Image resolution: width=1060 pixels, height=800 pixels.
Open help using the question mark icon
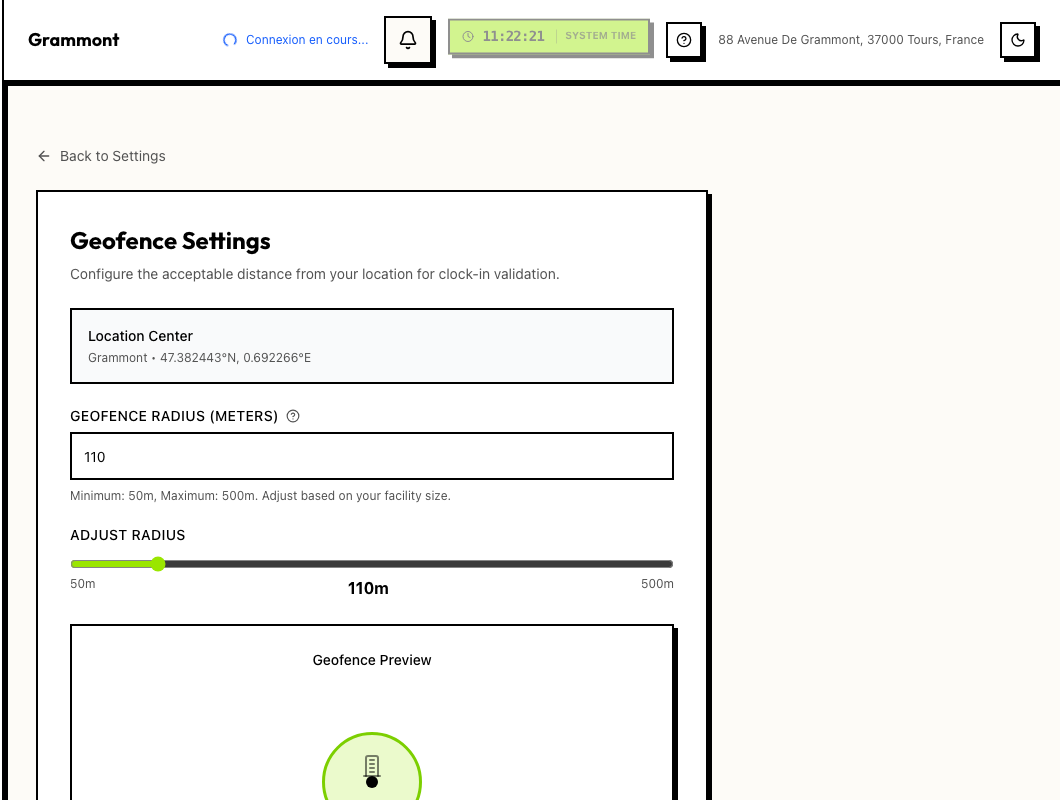[684, 40]
